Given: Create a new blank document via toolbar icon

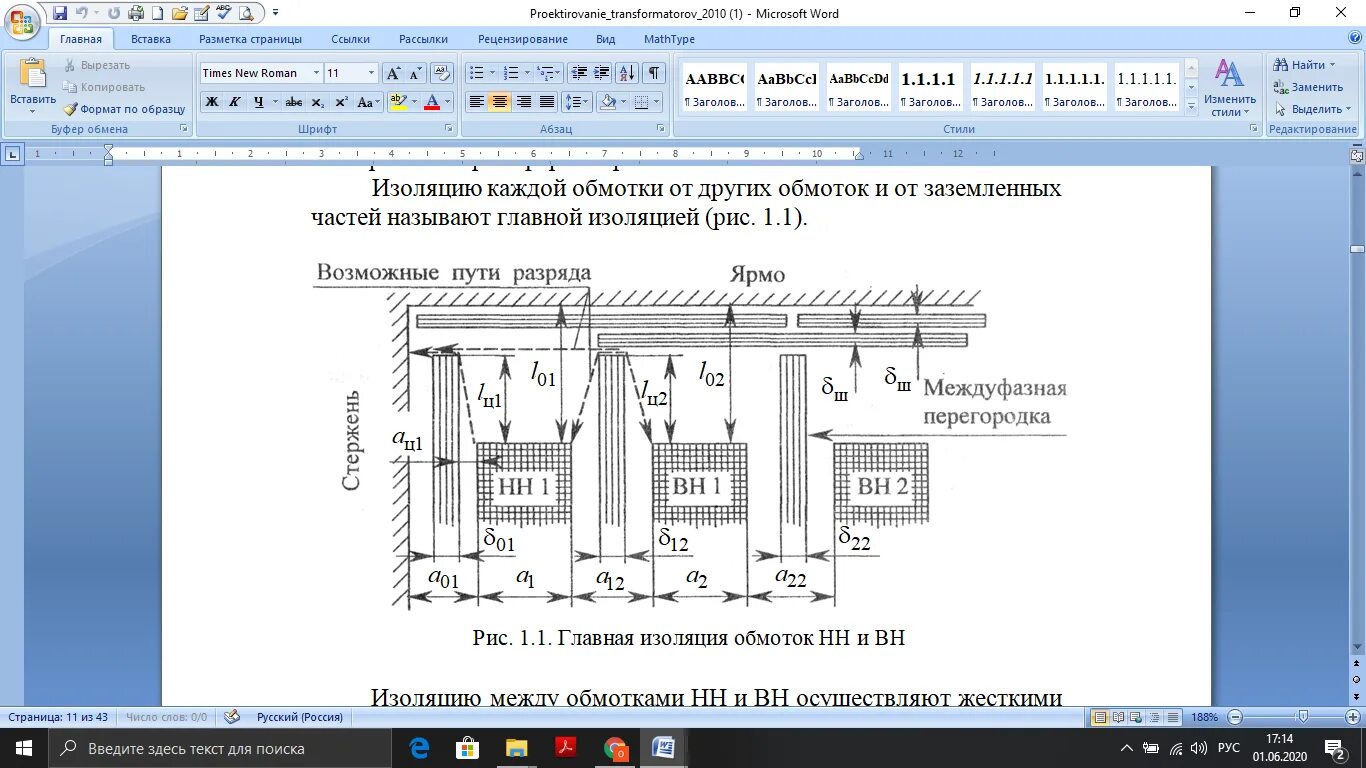Looking at the screenshot, I should coord(158,13).
